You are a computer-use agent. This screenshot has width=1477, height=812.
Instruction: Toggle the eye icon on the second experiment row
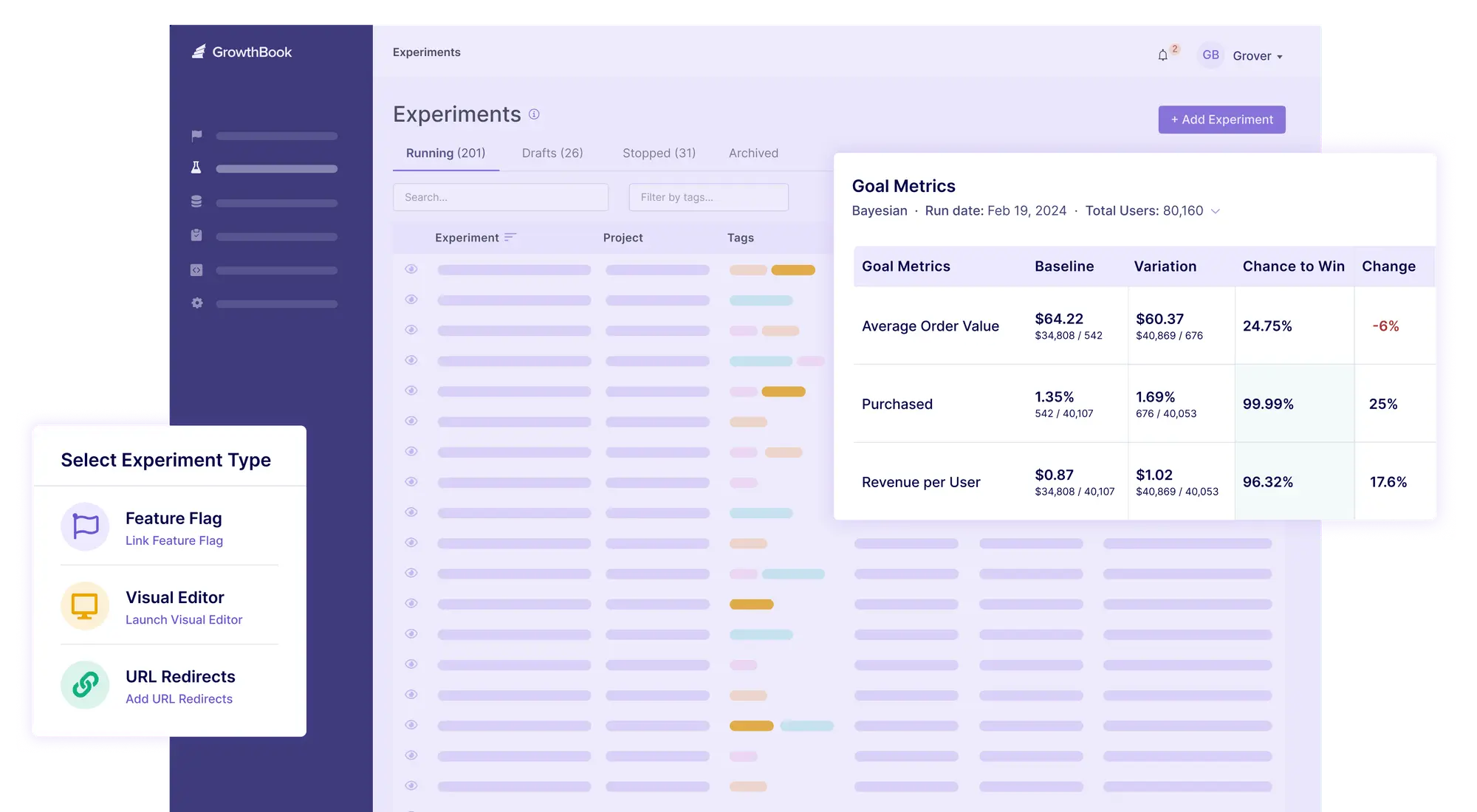tap(411, 300)
